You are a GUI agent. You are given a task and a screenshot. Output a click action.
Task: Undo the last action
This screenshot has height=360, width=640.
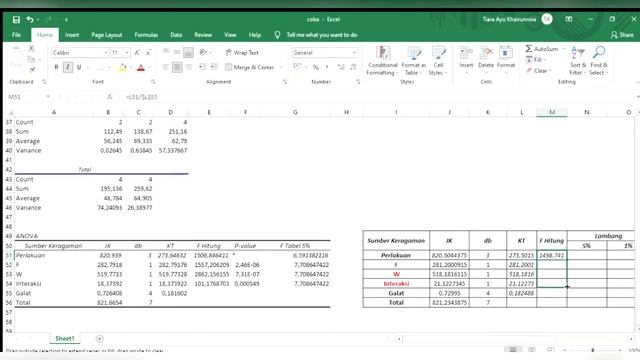[x=30, y=20]
